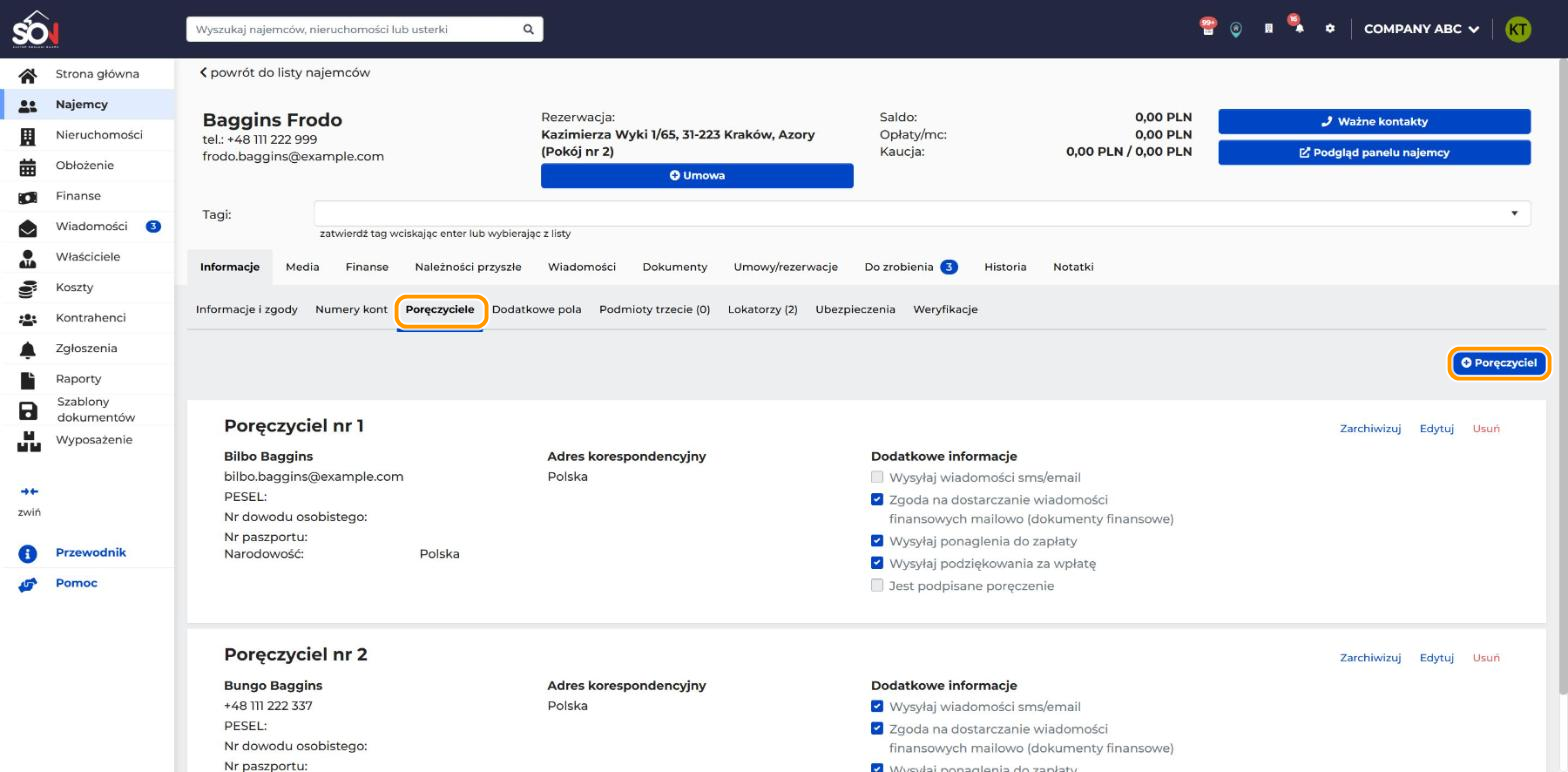Open Podgląd panelu najemcy

pos(1374,153)
